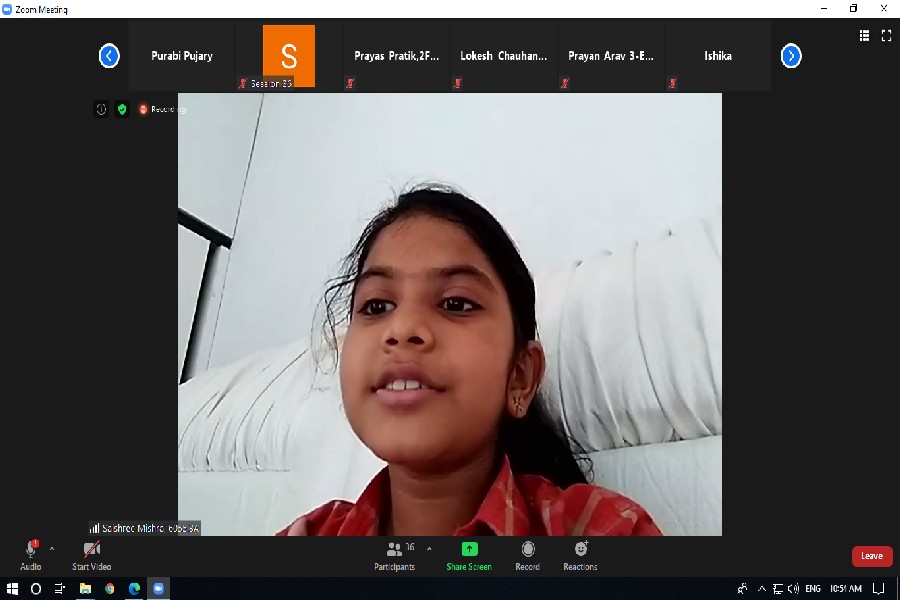Click the orange S participant thumbnail
The height and width of the screenshot is (600, 900).
point(289,56)
